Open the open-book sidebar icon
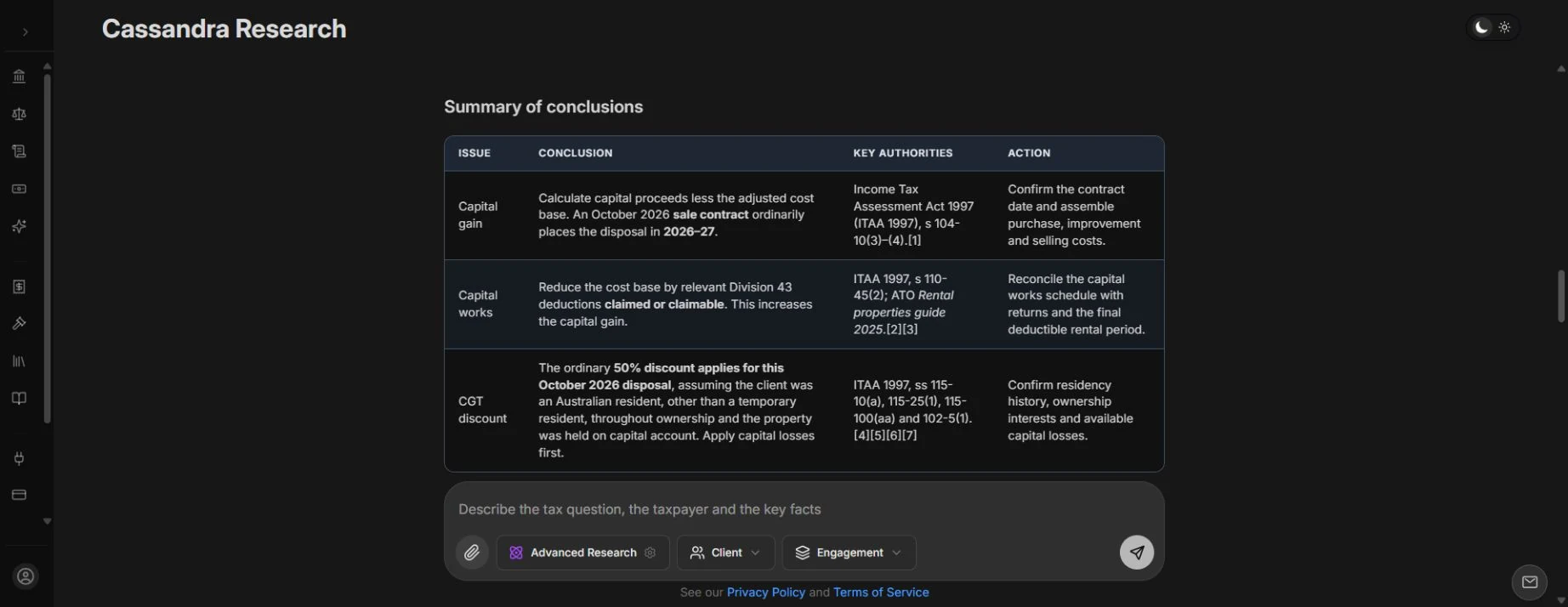Viewport: 1568px width, 607px height. (19, 399)
